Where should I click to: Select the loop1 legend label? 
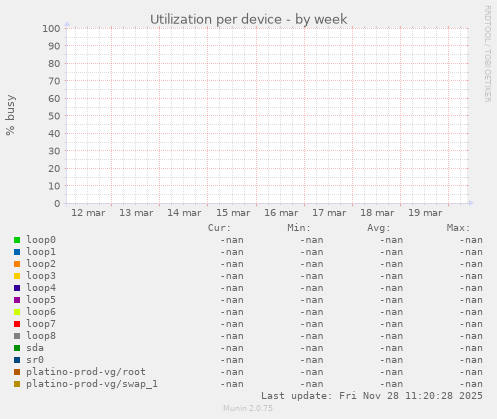point(41,252)
